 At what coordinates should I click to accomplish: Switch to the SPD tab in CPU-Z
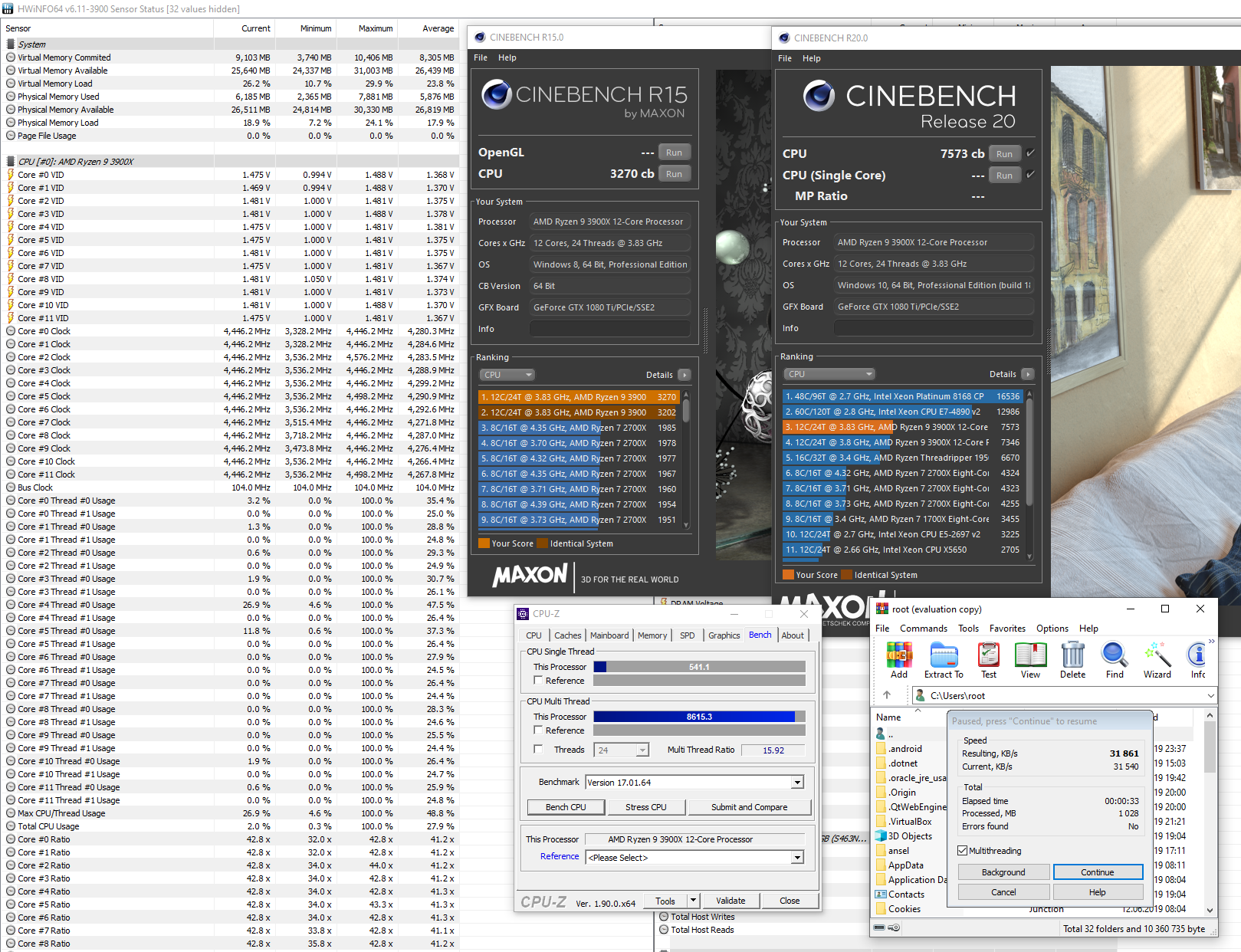(688, 635)
